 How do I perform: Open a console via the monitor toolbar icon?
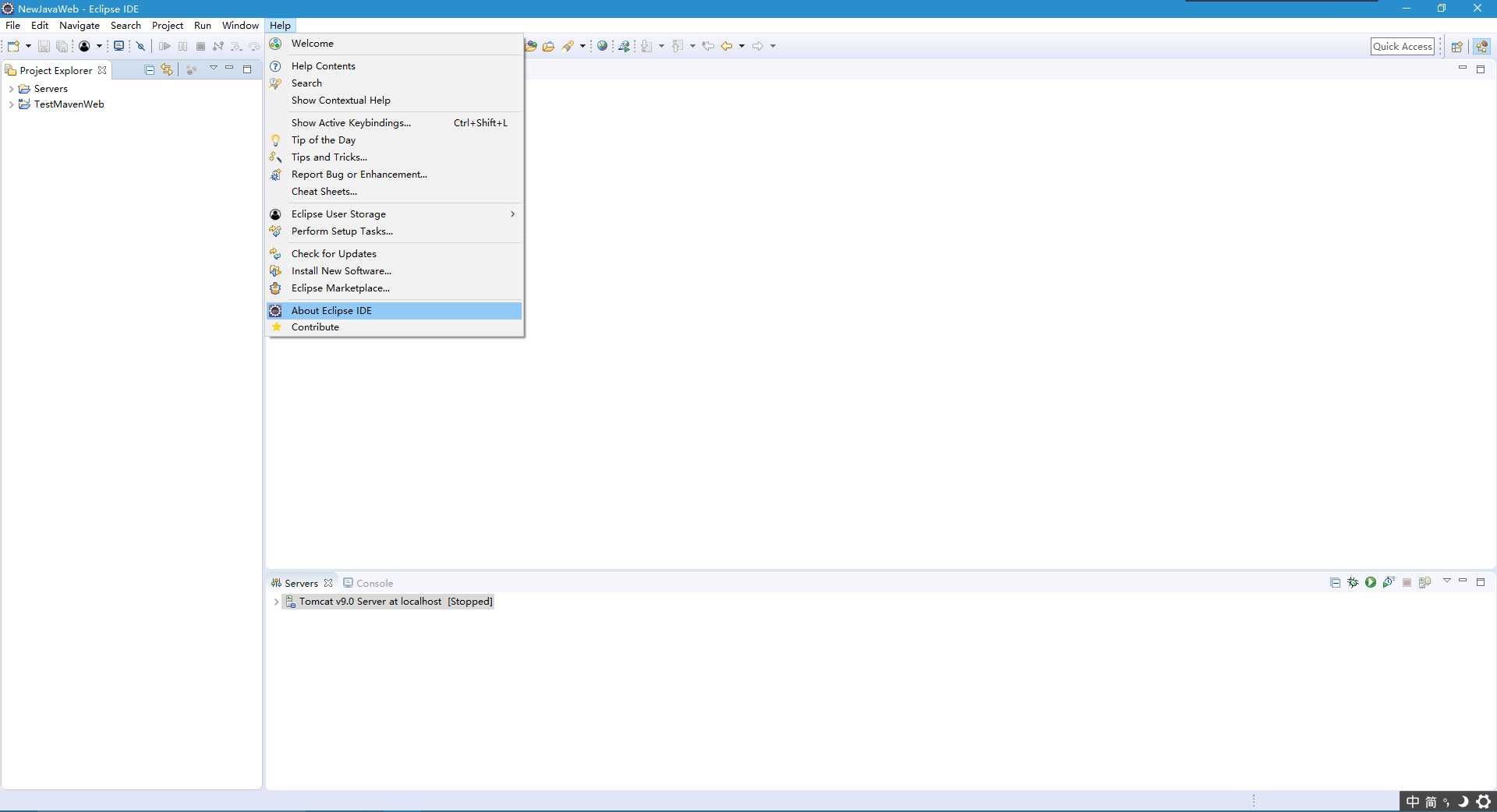(x=119, y=46)
